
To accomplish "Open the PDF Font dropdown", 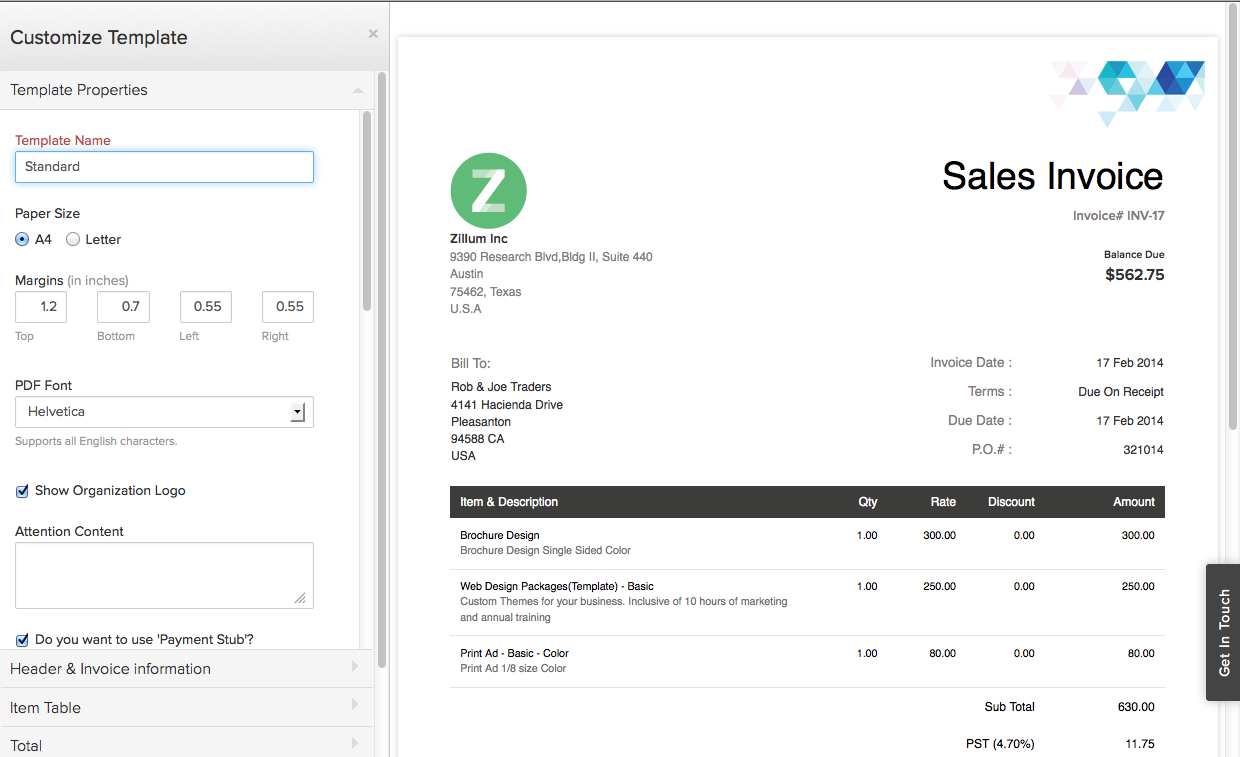I will tap(164, 412).
